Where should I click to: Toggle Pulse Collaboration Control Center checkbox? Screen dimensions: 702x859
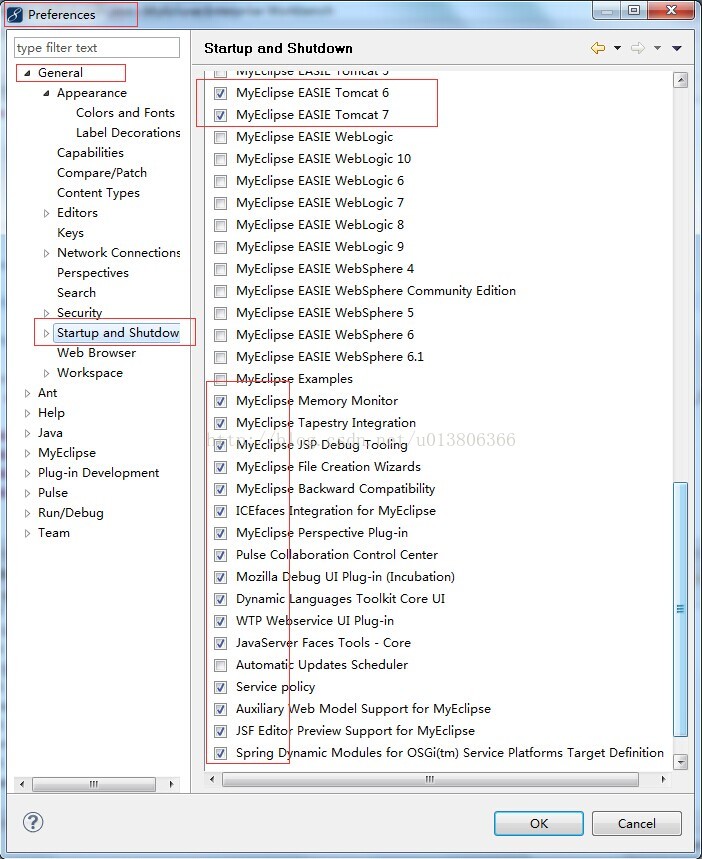click(220, 555)
